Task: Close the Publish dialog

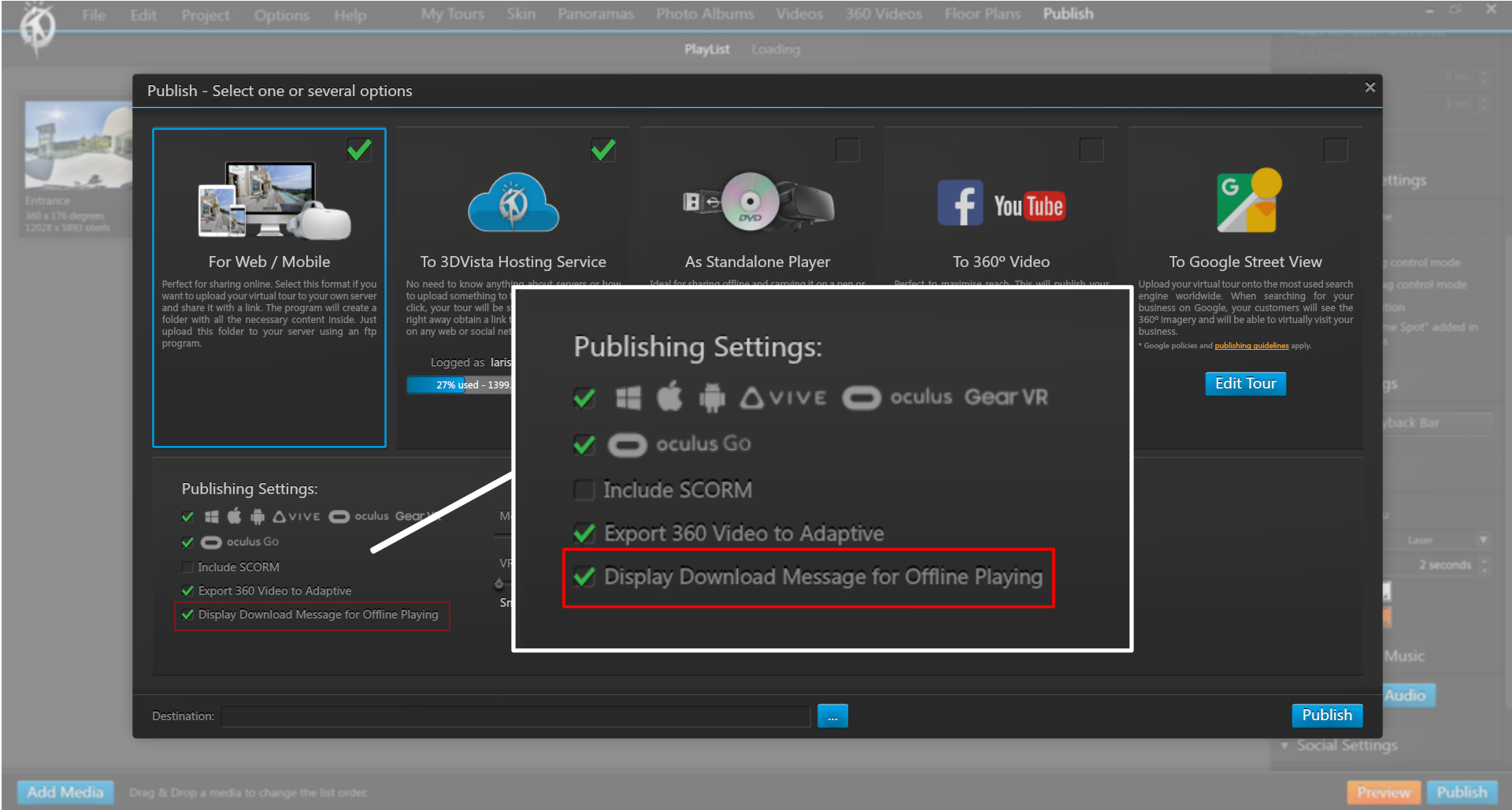Action: click(1370, 87)
